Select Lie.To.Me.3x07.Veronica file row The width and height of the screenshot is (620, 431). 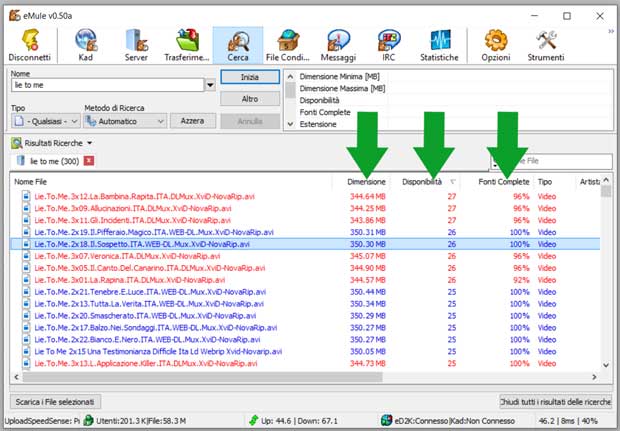click(304, 256)
